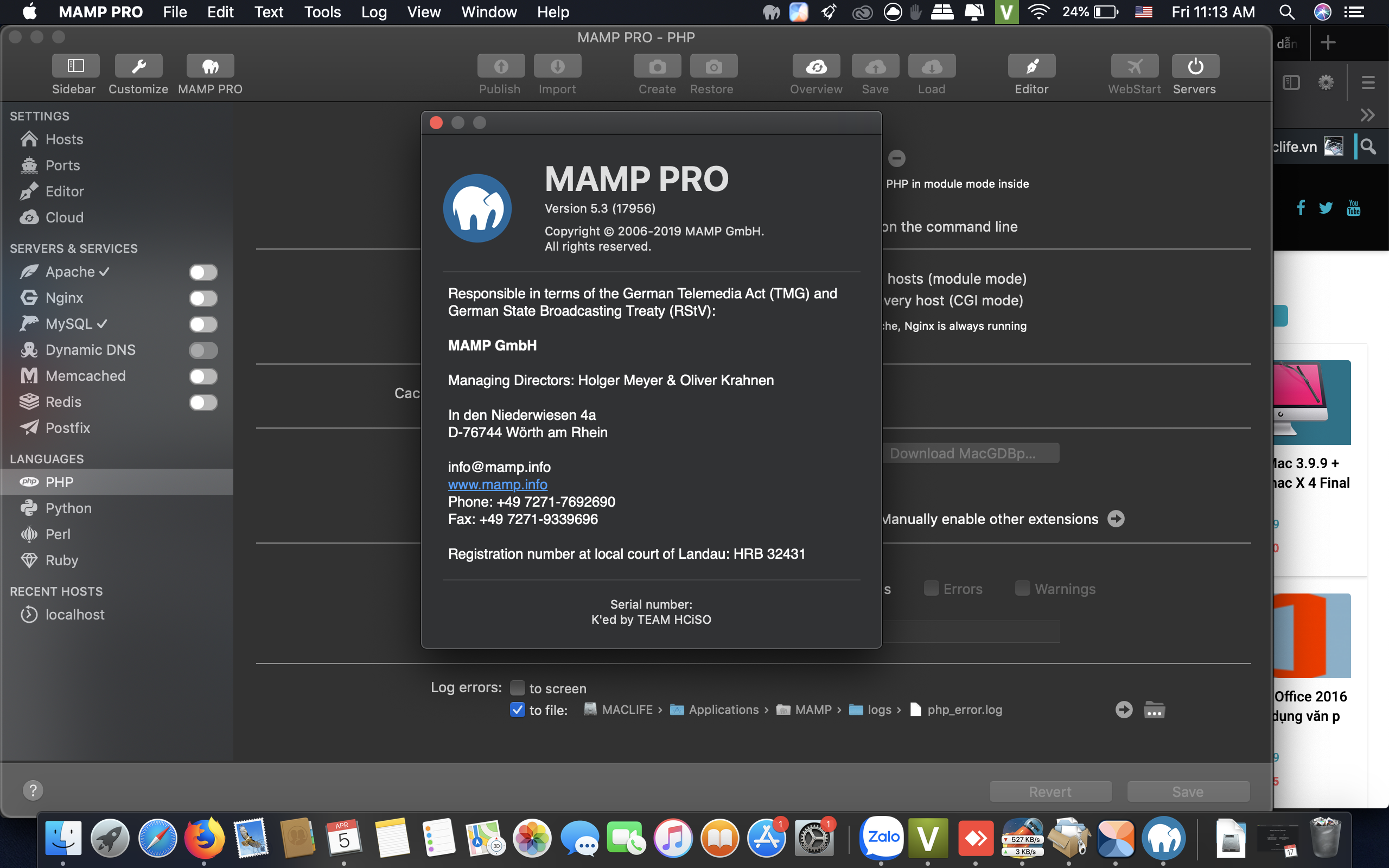Toggle the Redis switch

pyautogui.click(x=203, y=403)
